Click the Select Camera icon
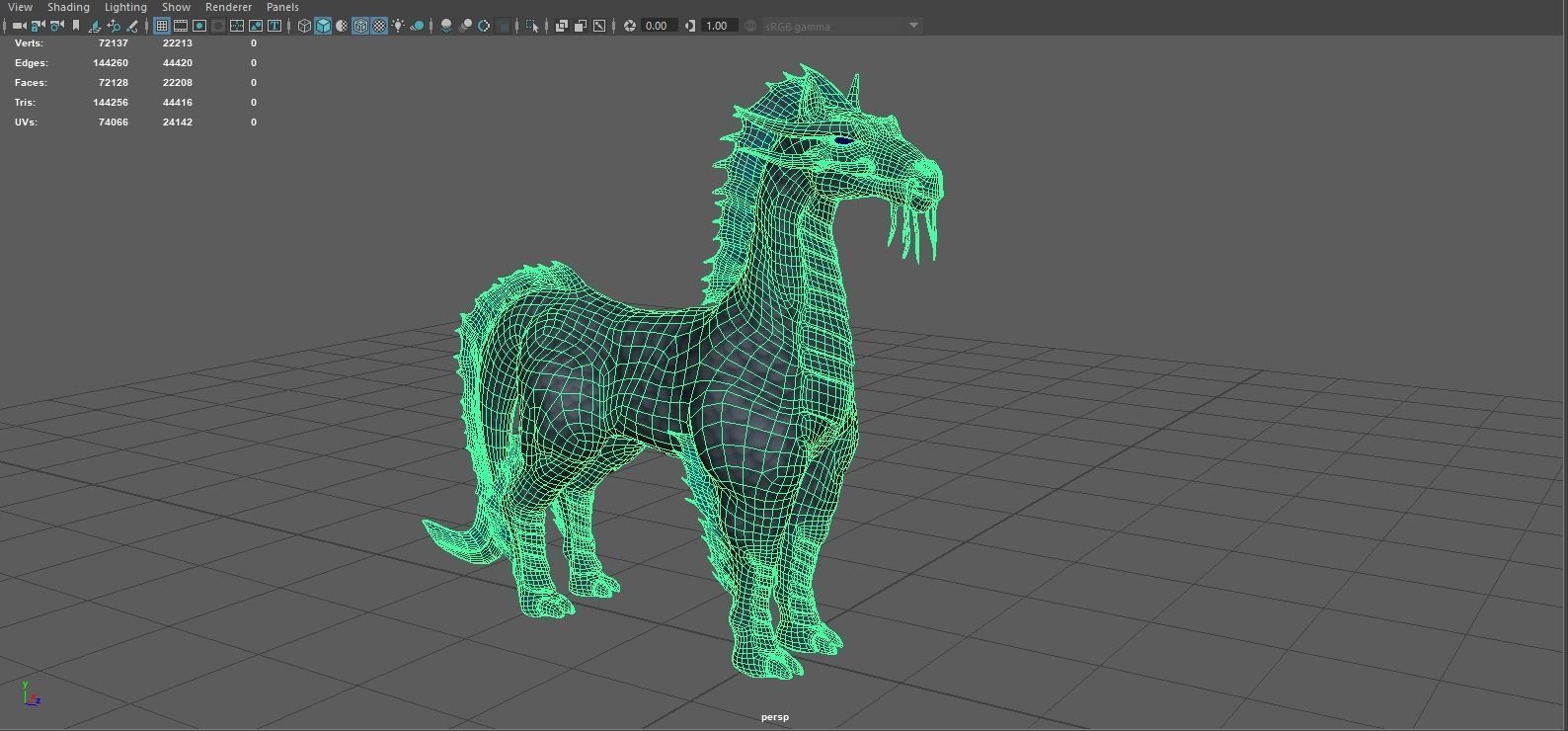This screenshot has height=731, width=1568. pyautogui.click(x=18, y=26)
